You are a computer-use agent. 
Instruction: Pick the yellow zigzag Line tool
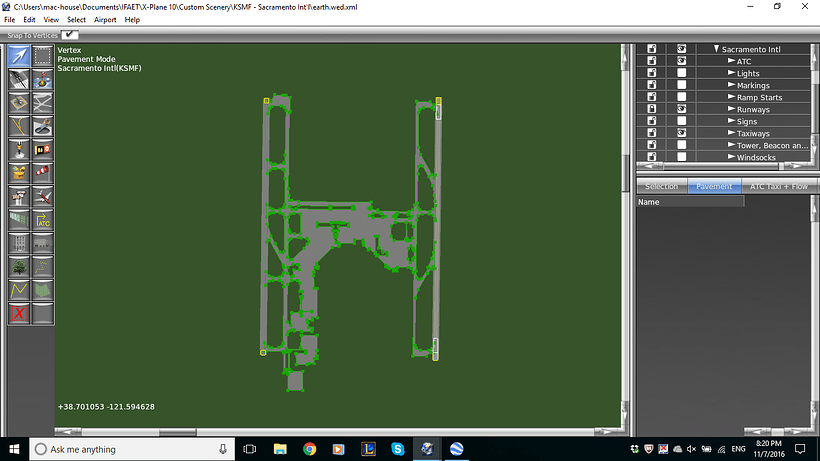pyautogui.click(x=19, y=290)
